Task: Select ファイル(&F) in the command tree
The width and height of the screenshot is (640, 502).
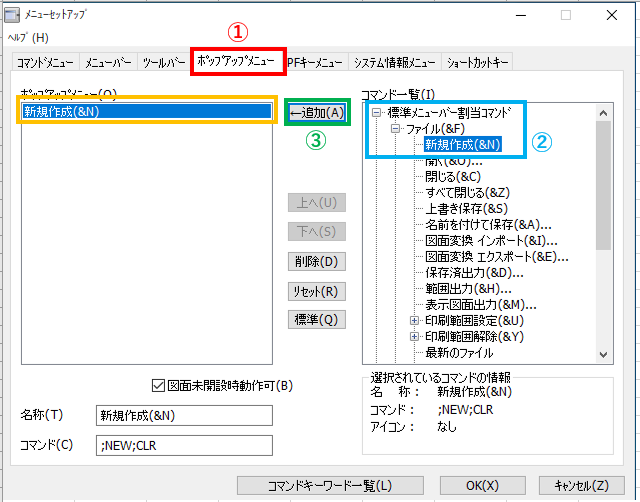Action: (x=435, y=129)
